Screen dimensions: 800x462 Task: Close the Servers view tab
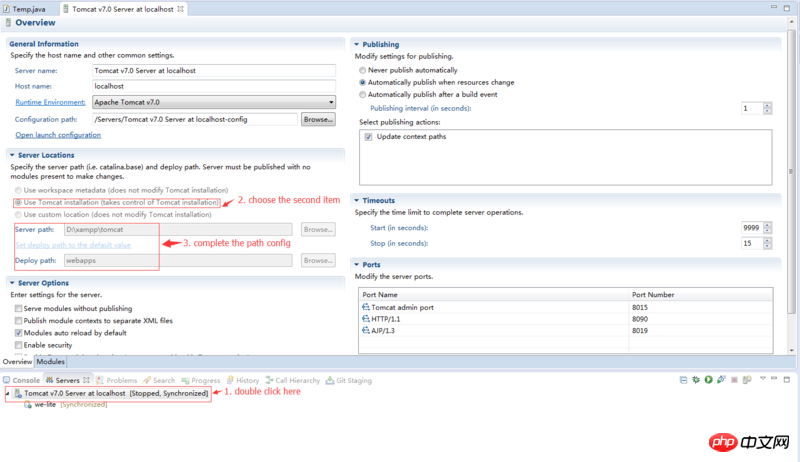86,380
